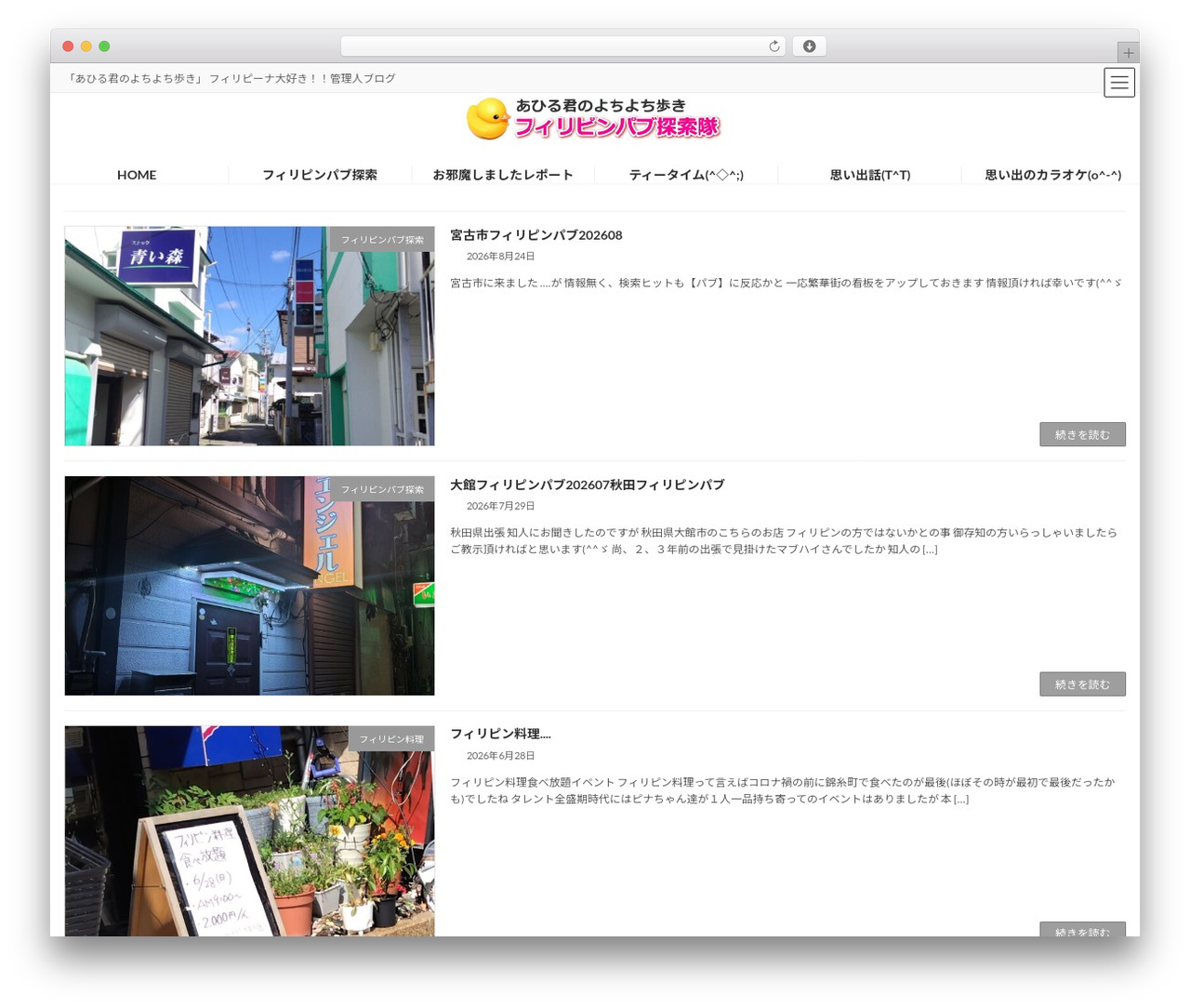Image resolution: width=1190 pixels, height=1008 pixels.
Task: Open 思い出話(T^T) menu item
Action: click(x=870, y=175)
